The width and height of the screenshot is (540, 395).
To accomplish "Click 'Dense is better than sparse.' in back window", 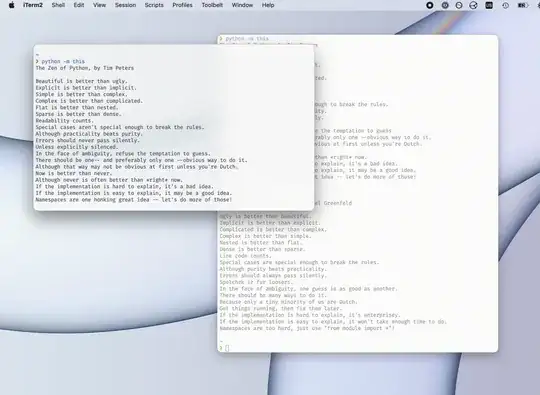I will coord(262,249).
